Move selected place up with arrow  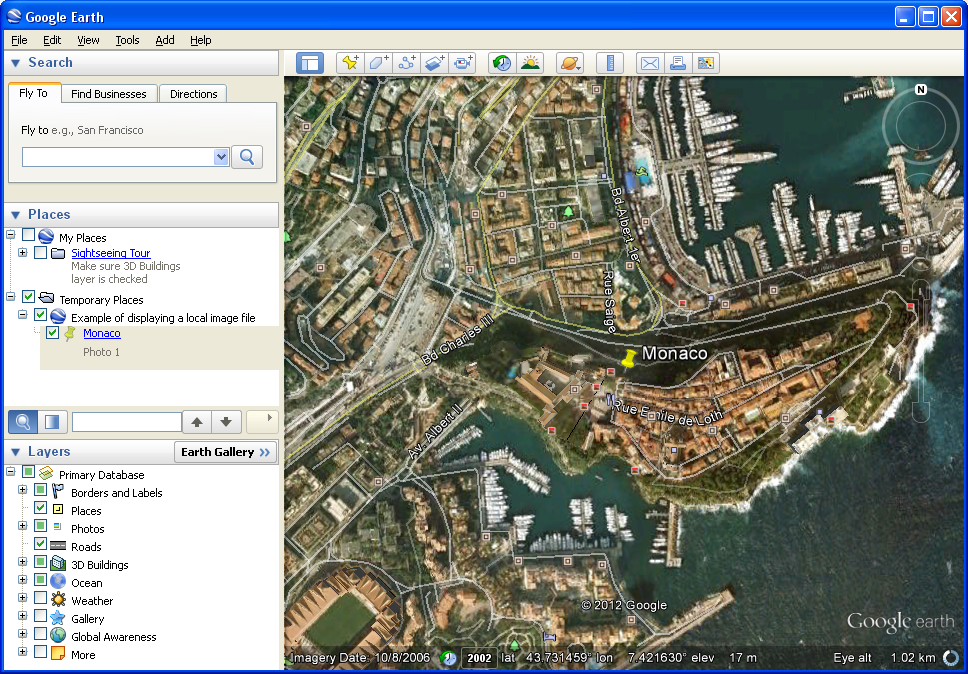pos(197,422)
